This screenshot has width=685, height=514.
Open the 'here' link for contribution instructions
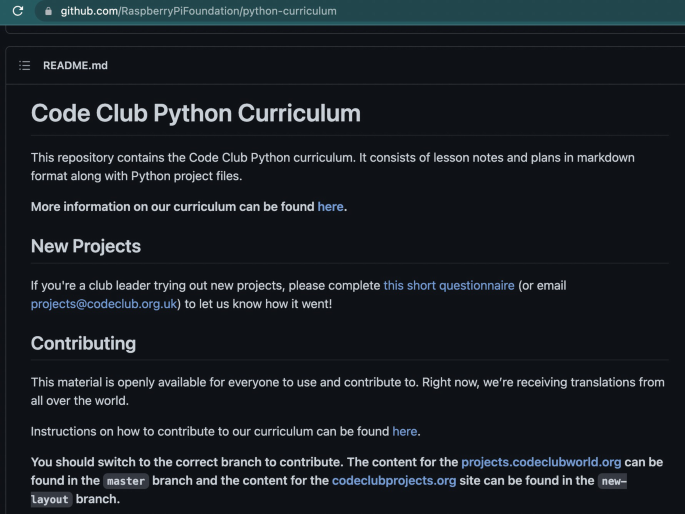[x=405, y=431]
